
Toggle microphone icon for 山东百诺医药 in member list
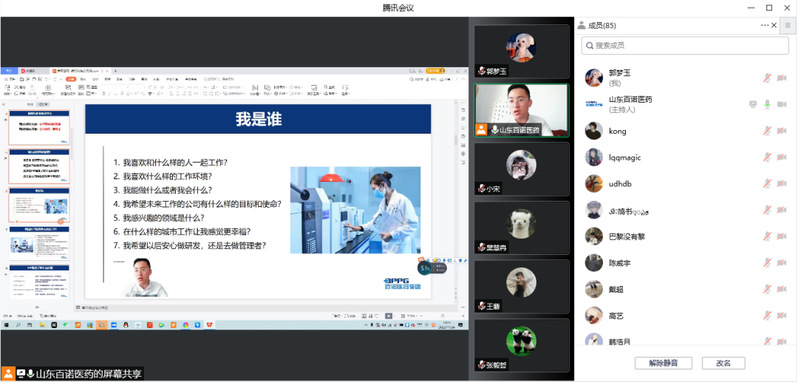point(768,105)
